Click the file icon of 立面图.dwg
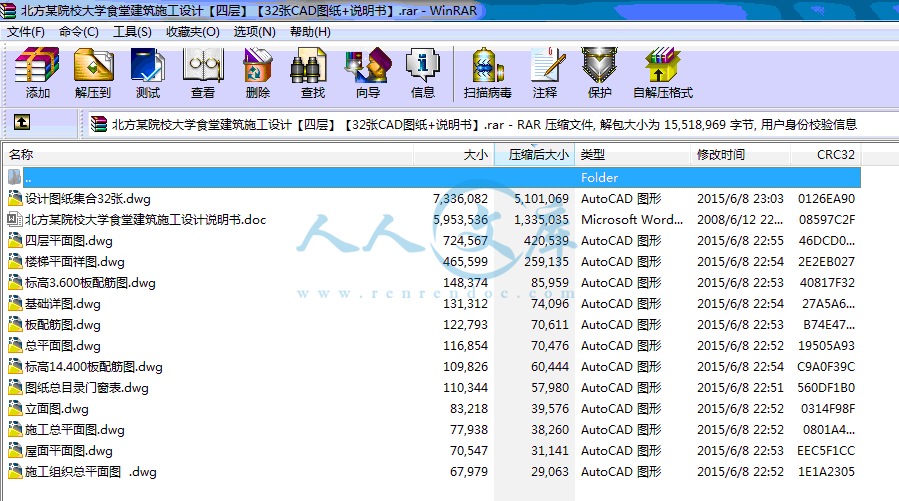The height and width of the screenshot is (501, 899). click(x=15, y=409)
